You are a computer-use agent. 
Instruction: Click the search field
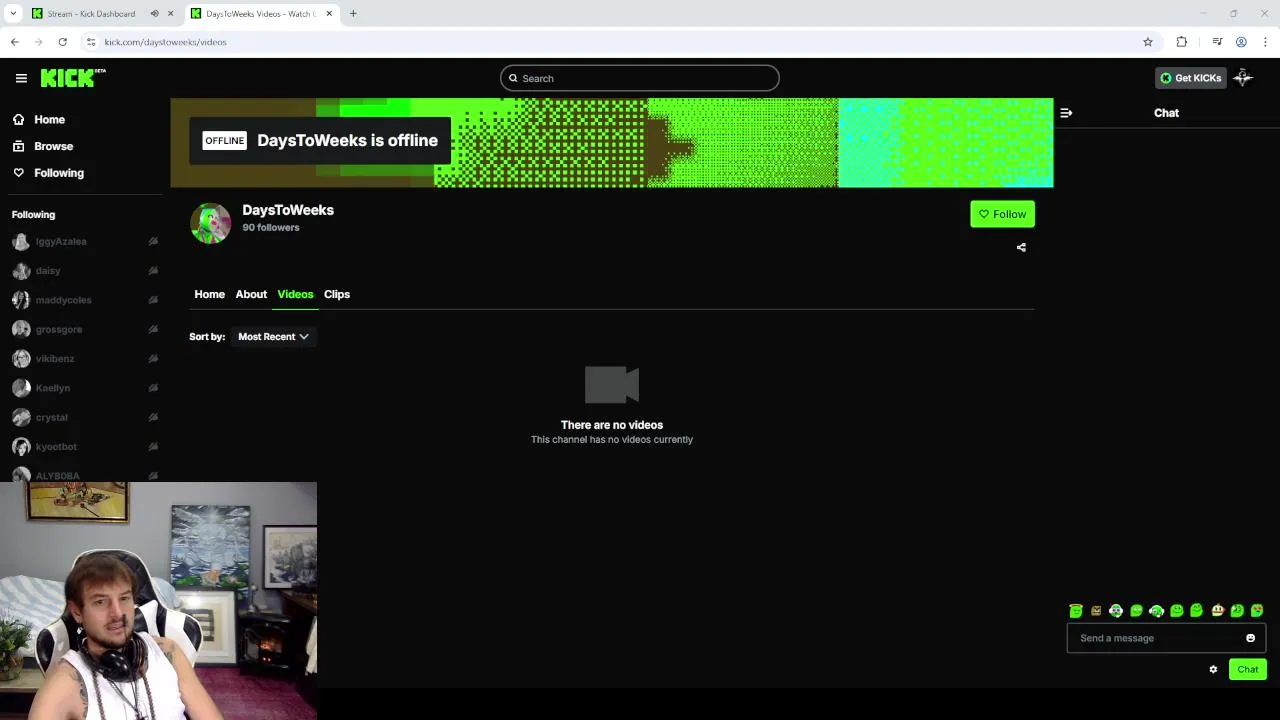[640, 78]
